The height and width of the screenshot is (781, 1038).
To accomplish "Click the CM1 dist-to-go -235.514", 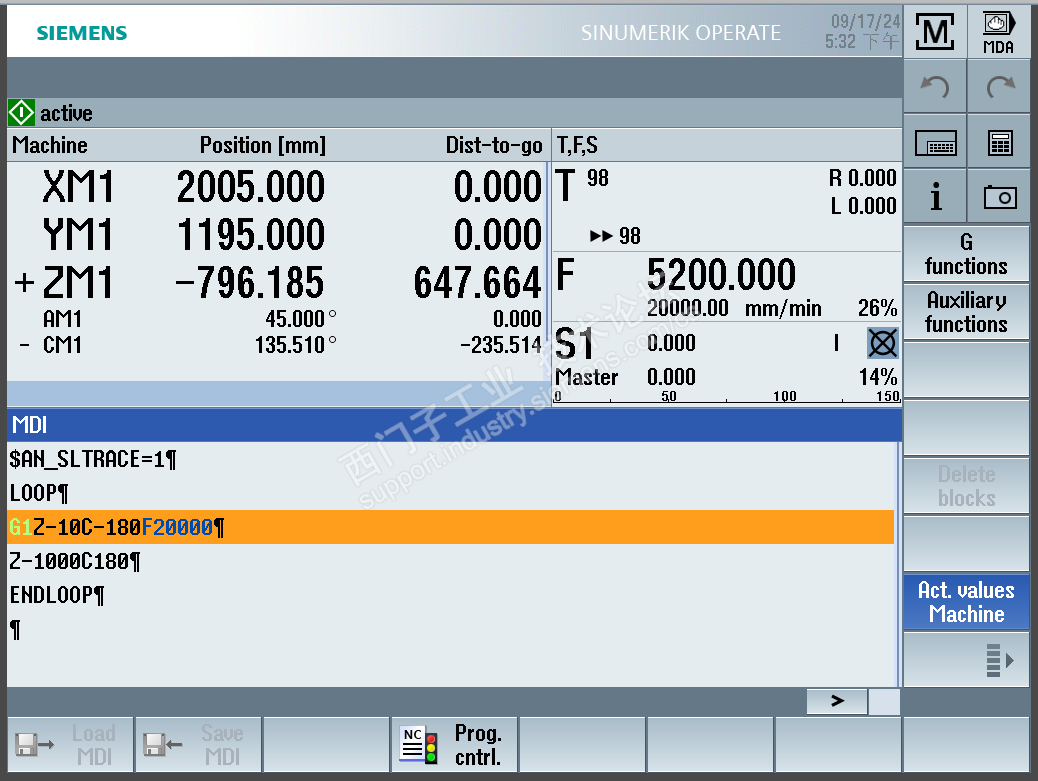I will click(500, 345).
